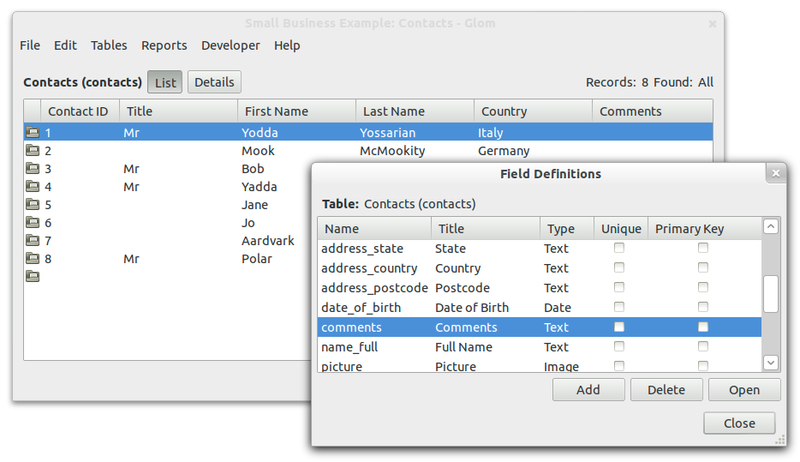800x462 pixels.
Task: Sort contacts by Title column header
Action: click(x=179, y=111)
